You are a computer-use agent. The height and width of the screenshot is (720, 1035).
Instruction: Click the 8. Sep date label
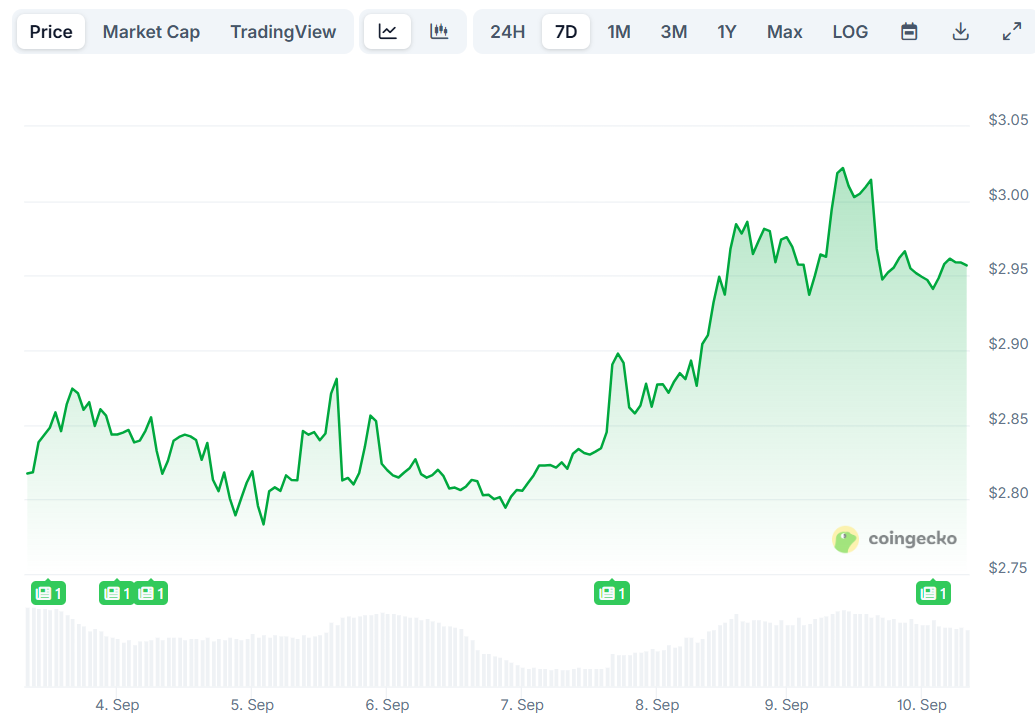[657, 705]
